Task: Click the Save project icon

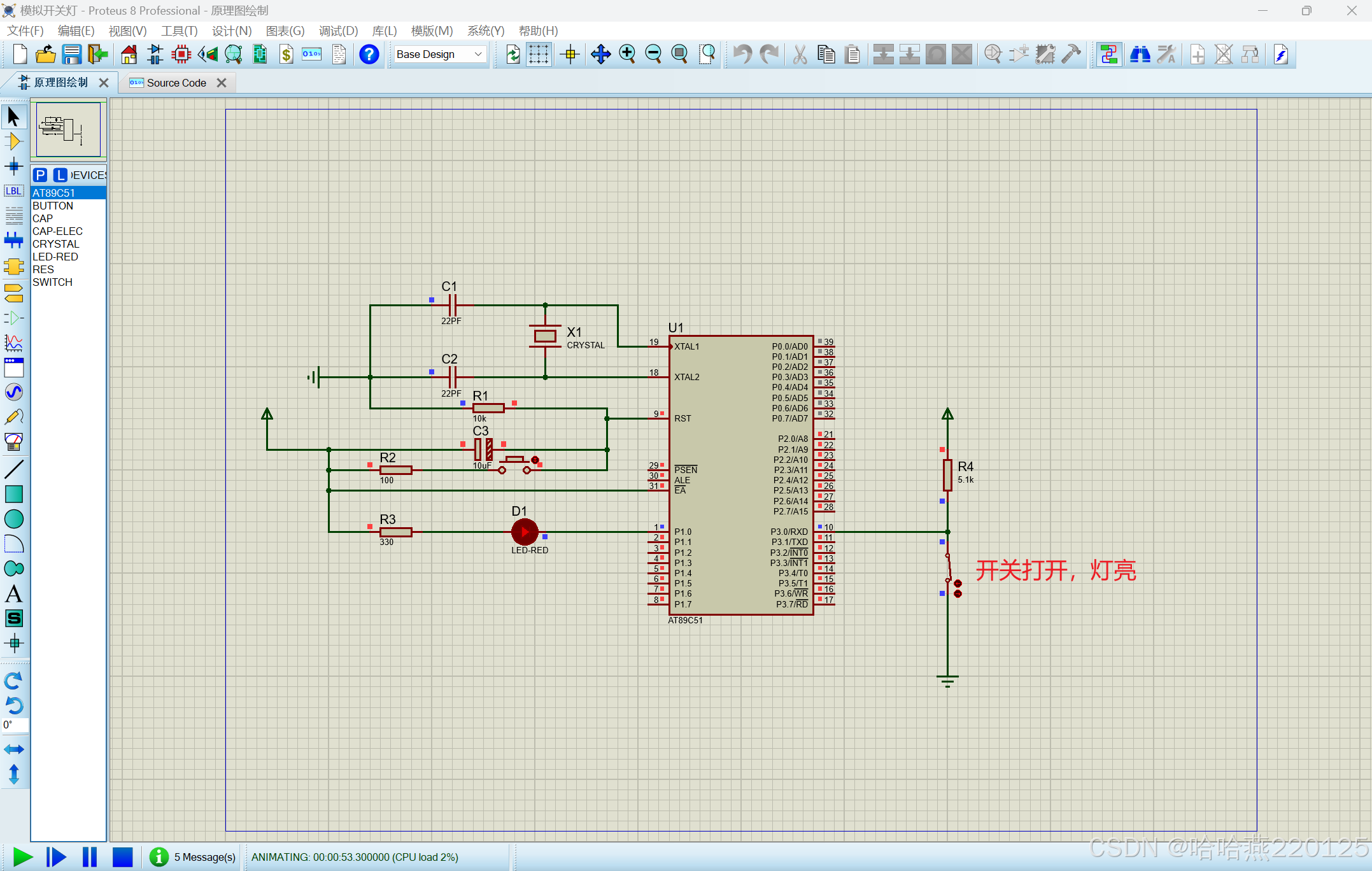Action: tap(71, 55)
